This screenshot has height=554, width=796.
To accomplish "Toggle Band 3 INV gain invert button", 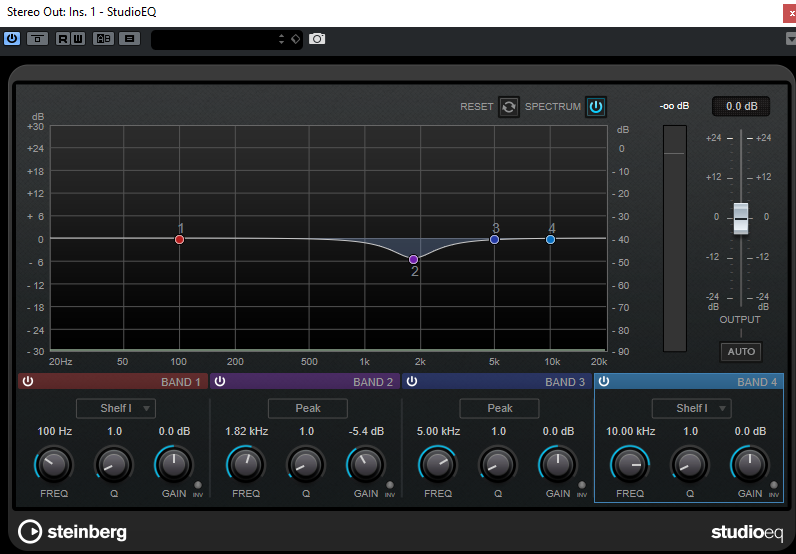I will click(x=582, y=485).
